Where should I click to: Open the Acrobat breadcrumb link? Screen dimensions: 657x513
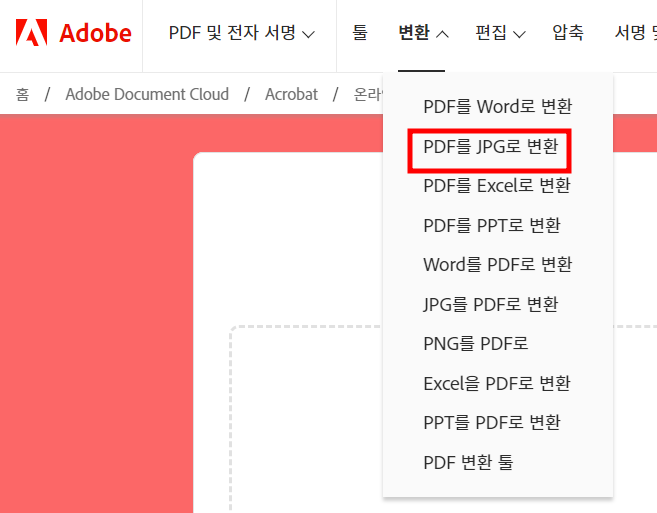pyautogui.click(x=292, y=94)
